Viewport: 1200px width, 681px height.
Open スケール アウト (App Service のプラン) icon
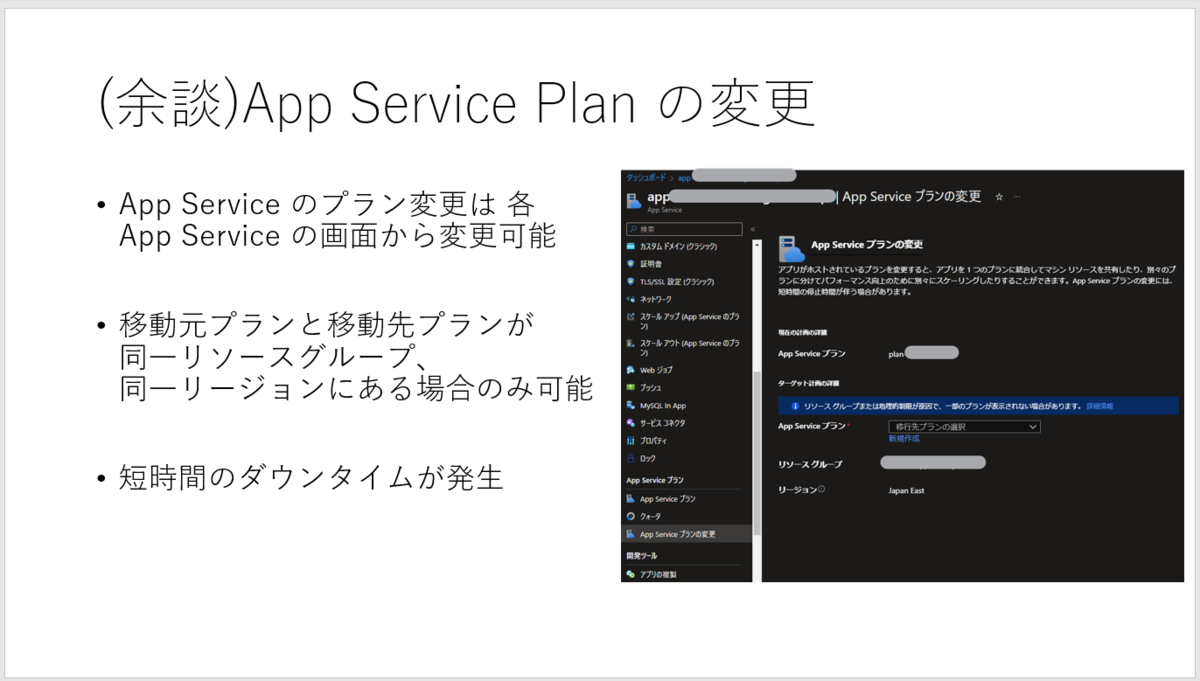[x=630, y=343]
